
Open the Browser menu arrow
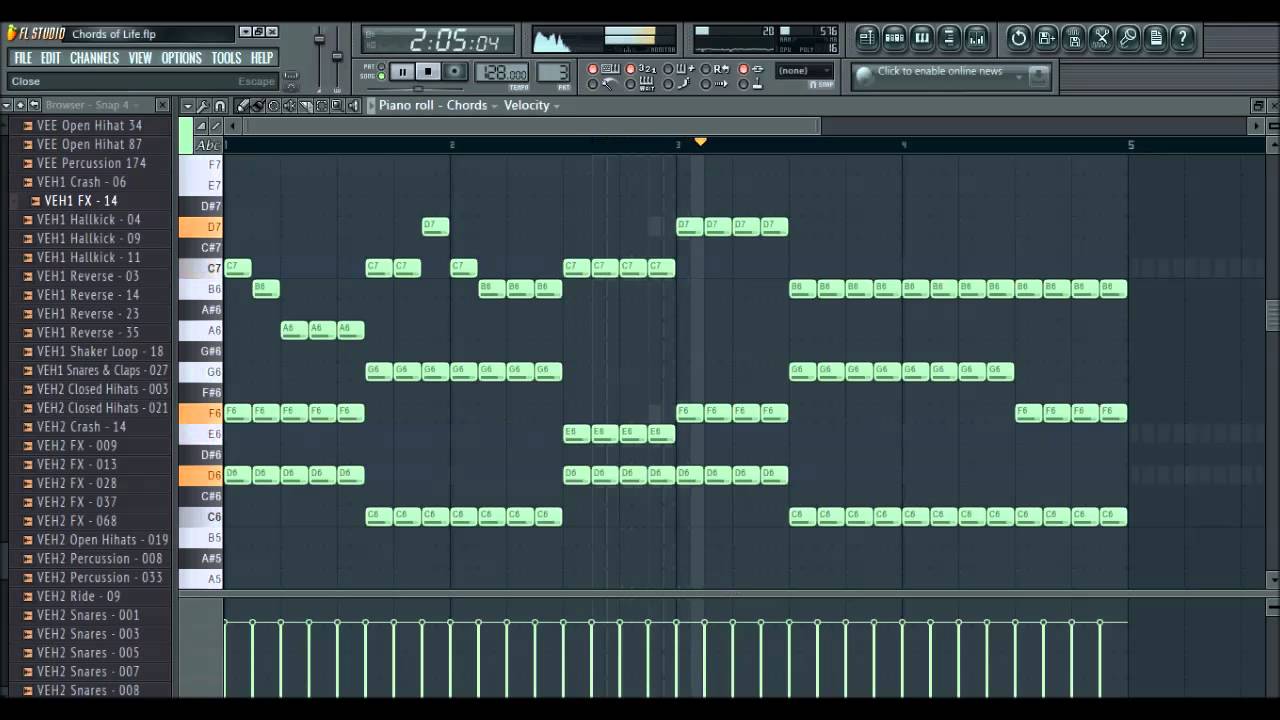pyautogui.click(x=7, y=105)
